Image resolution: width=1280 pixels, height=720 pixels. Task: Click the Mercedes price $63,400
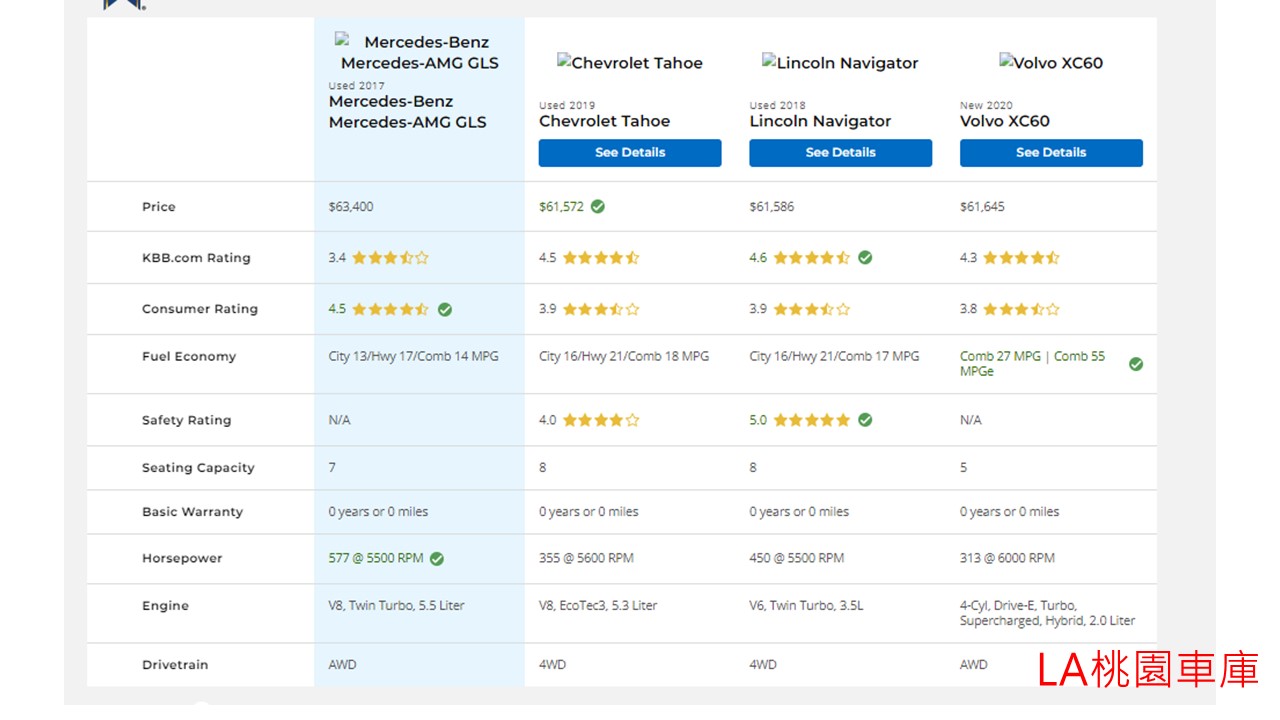tap(351, 207)
